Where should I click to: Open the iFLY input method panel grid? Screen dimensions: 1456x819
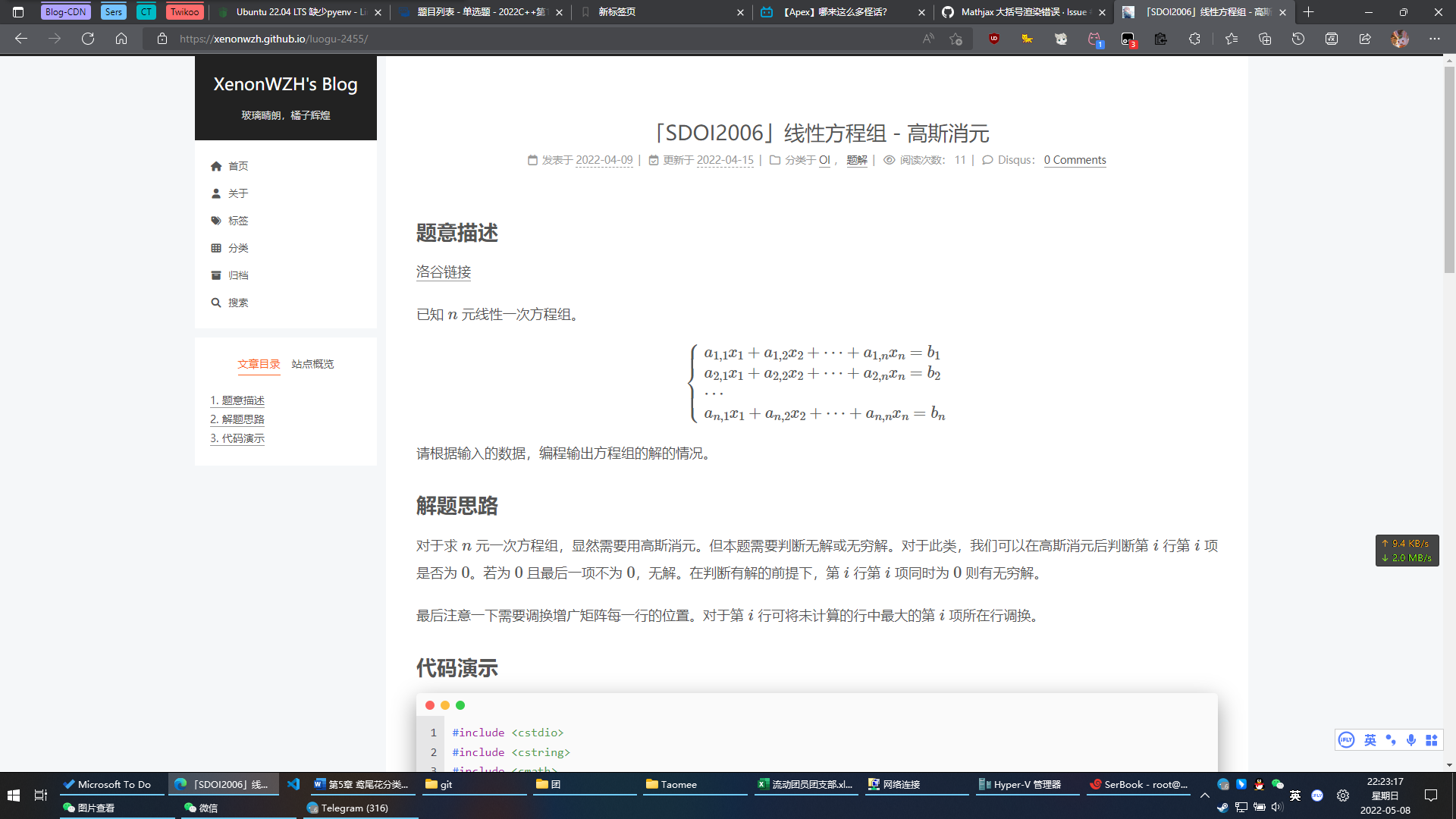[1432, 740]
